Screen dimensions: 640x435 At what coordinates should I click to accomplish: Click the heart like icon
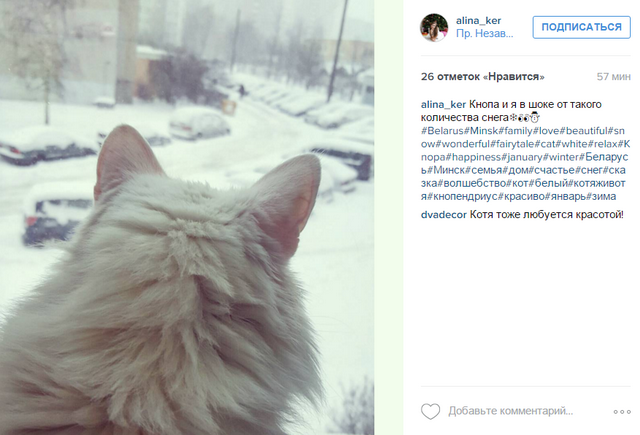(430, 411)
